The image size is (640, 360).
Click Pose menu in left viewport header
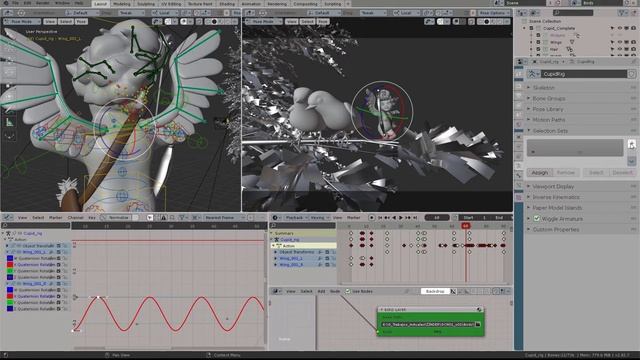tap(81, 21)
